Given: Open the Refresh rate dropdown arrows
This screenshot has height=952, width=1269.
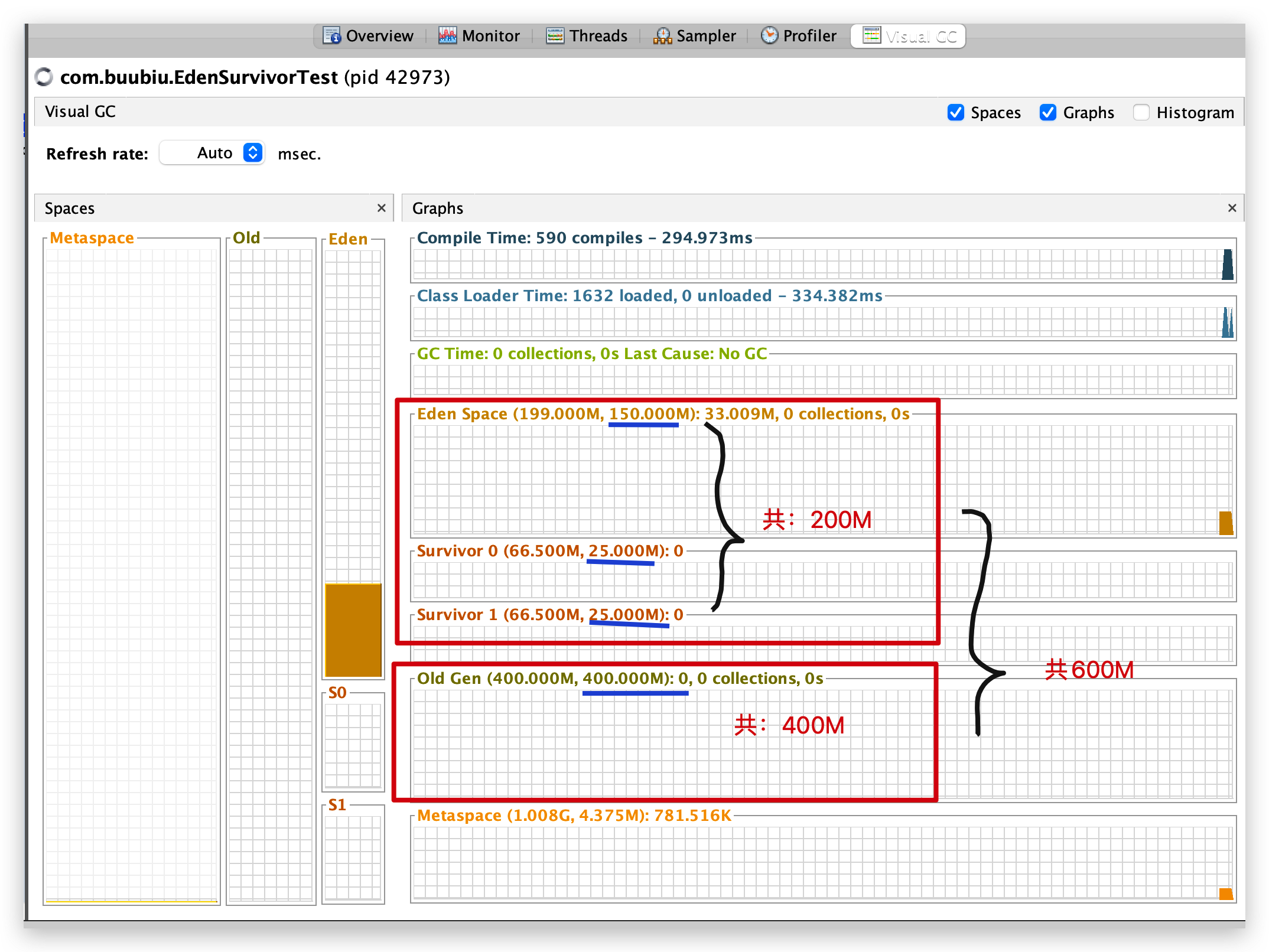Looking at the screenshot, I should tap(253, 153).
